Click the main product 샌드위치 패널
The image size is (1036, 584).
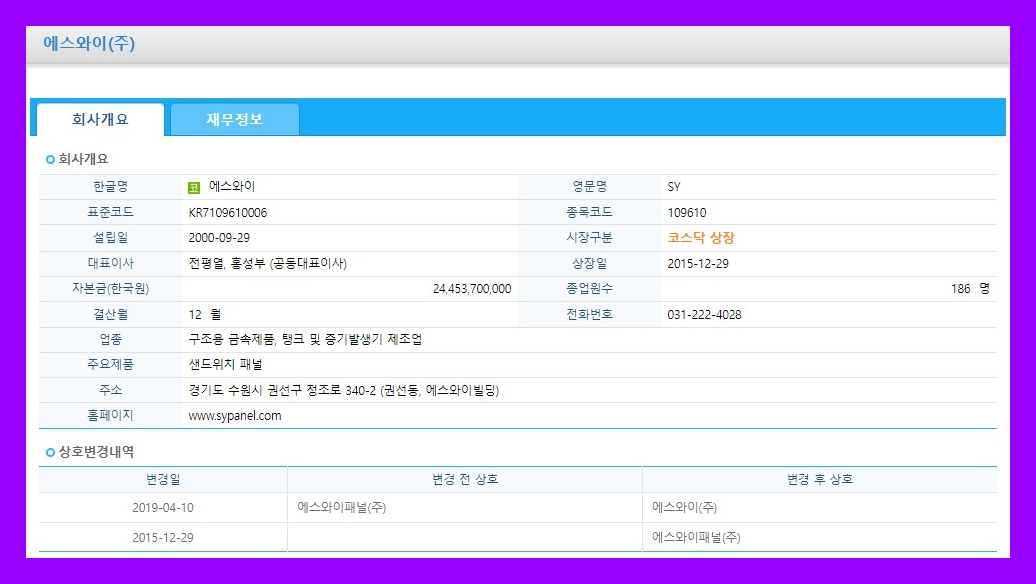[225, 365]
